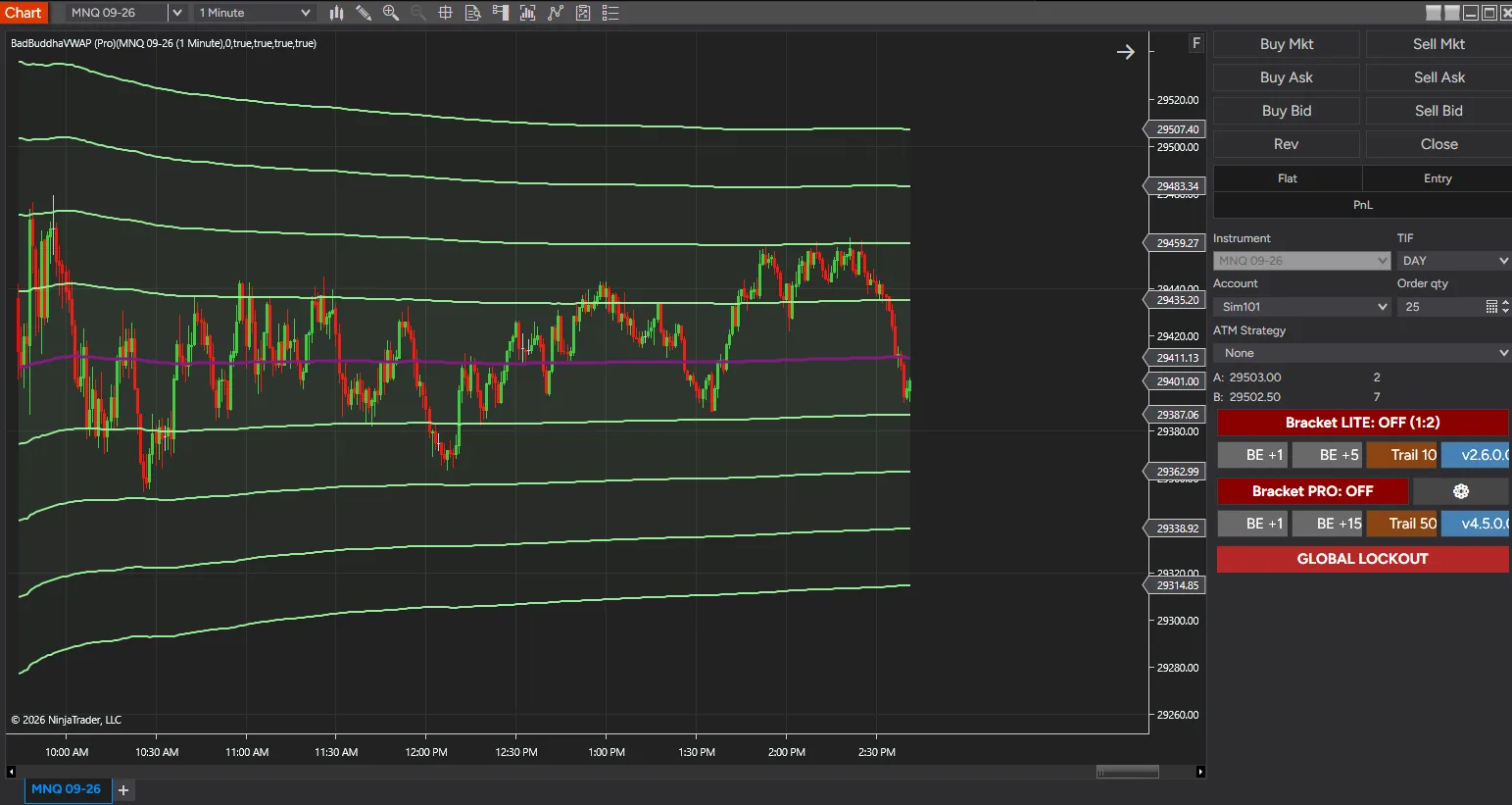Open the order quantity numpad icon

(x=1491, y=307)
